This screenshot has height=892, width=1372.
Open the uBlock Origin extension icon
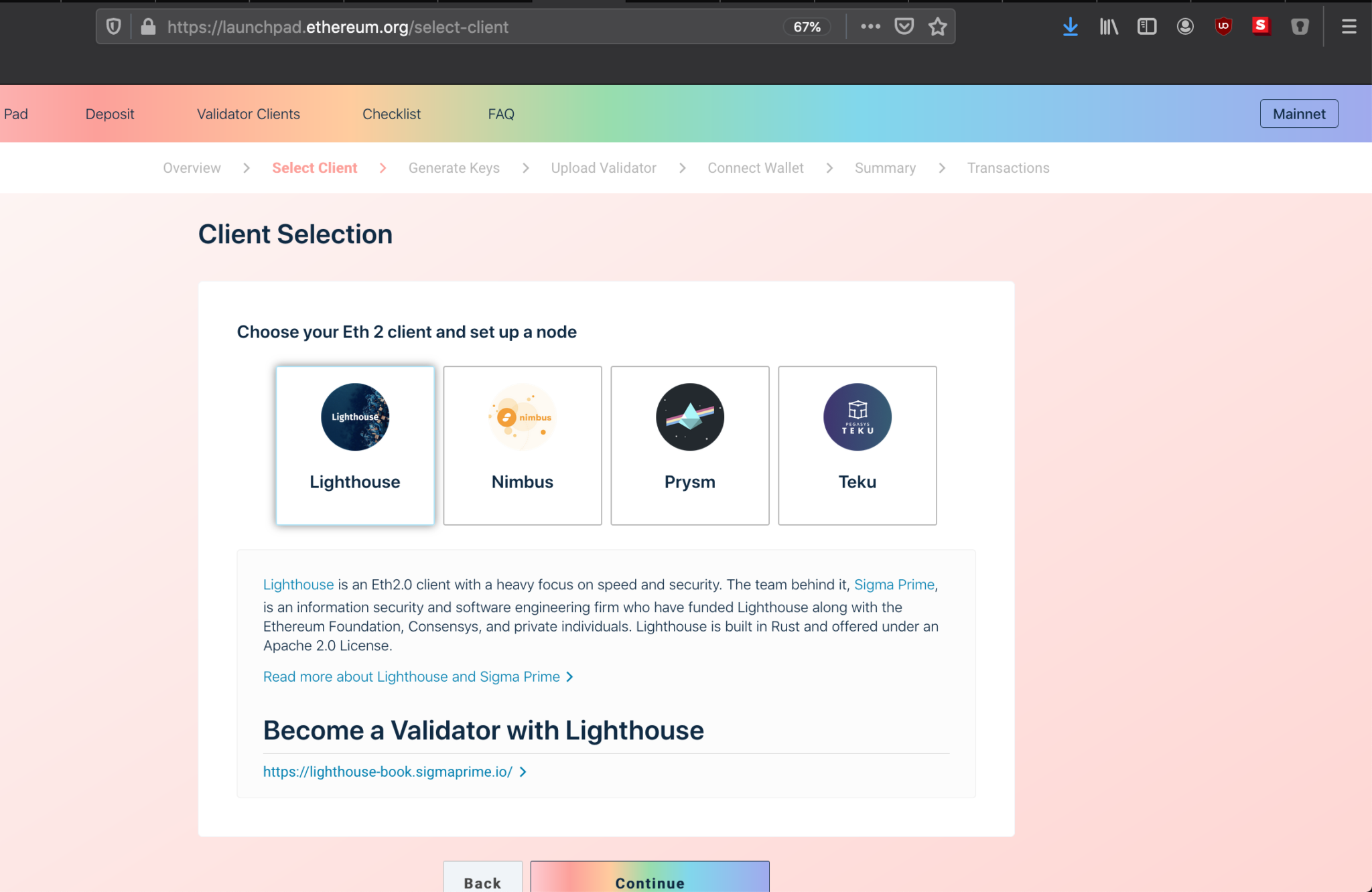pyautogui.click(x=1223, y=27)
